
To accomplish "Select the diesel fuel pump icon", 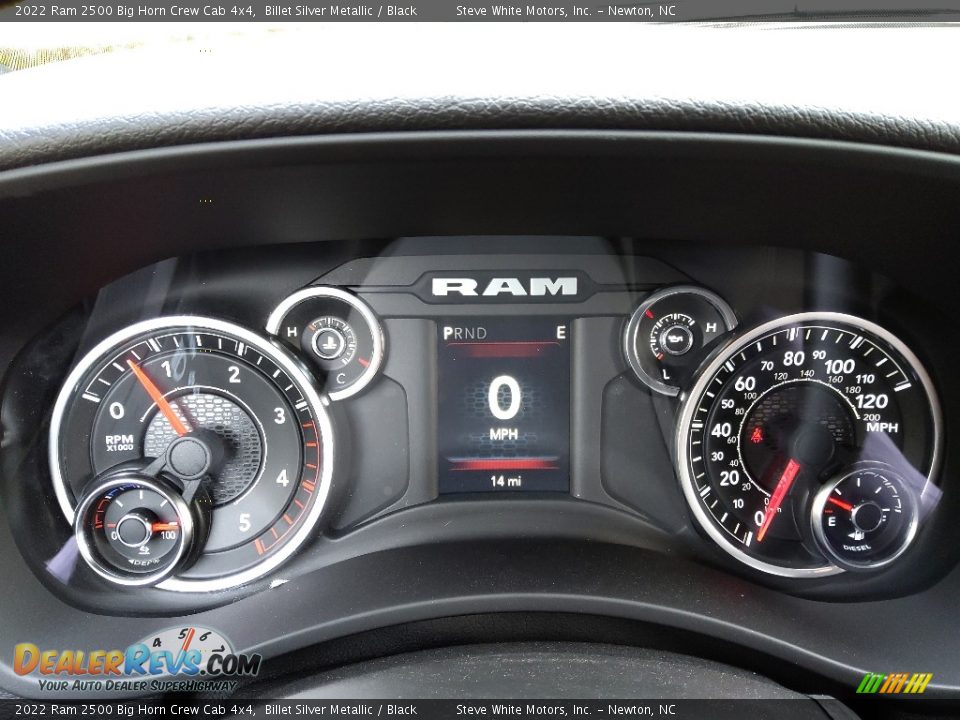I will coord(857,536).
